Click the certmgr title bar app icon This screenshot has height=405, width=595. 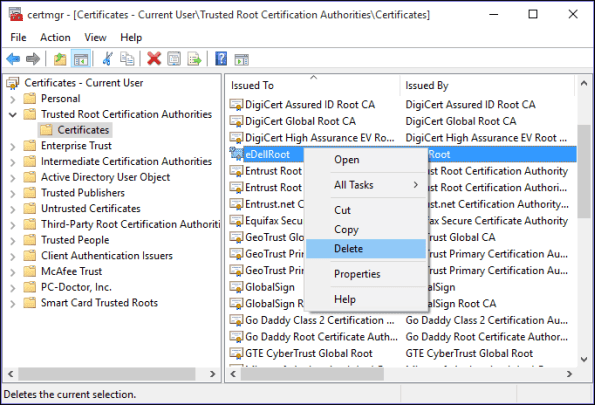coord(16,14)
